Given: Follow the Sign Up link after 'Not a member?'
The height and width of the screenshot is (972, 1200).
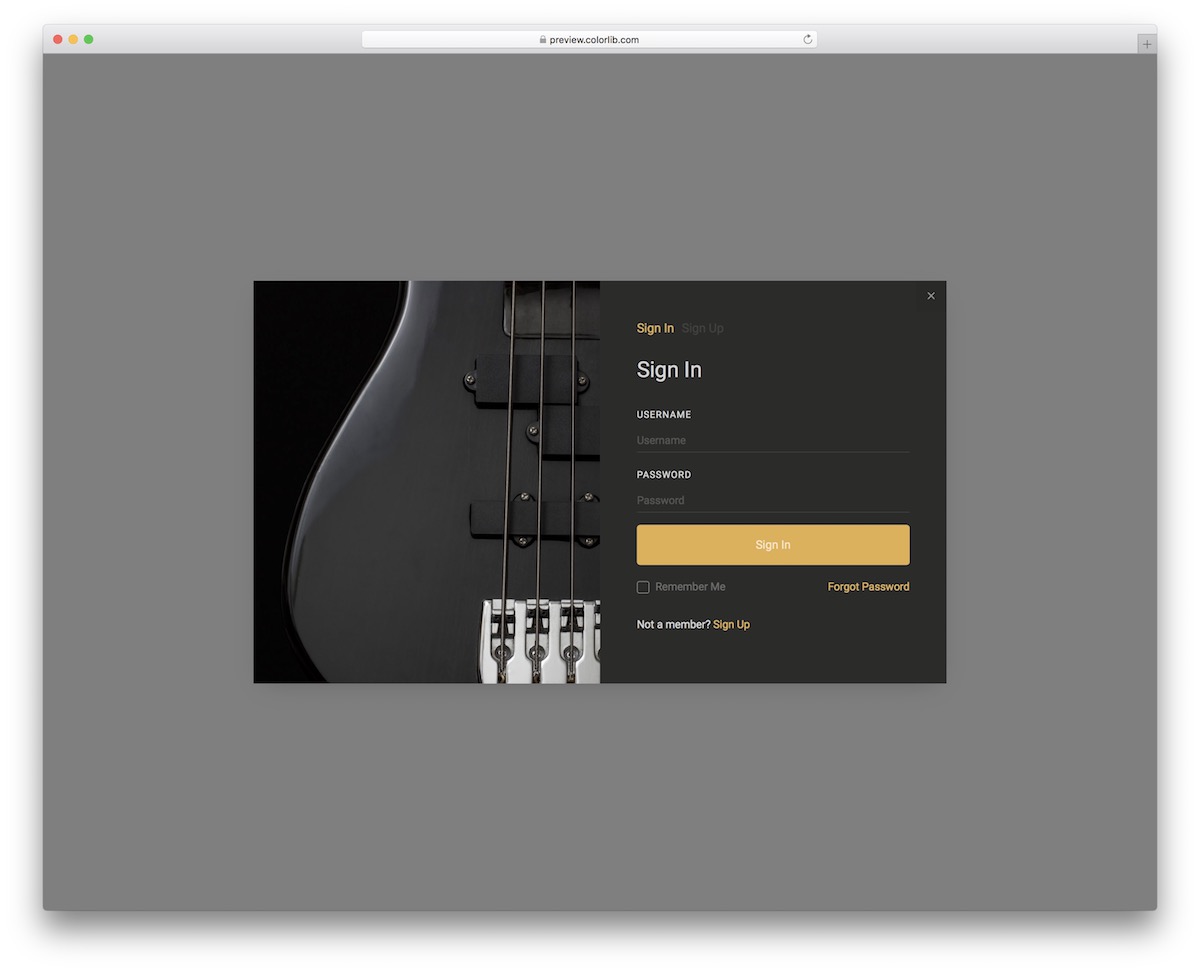Looking at the screenshot, I should tap(731, 624).
